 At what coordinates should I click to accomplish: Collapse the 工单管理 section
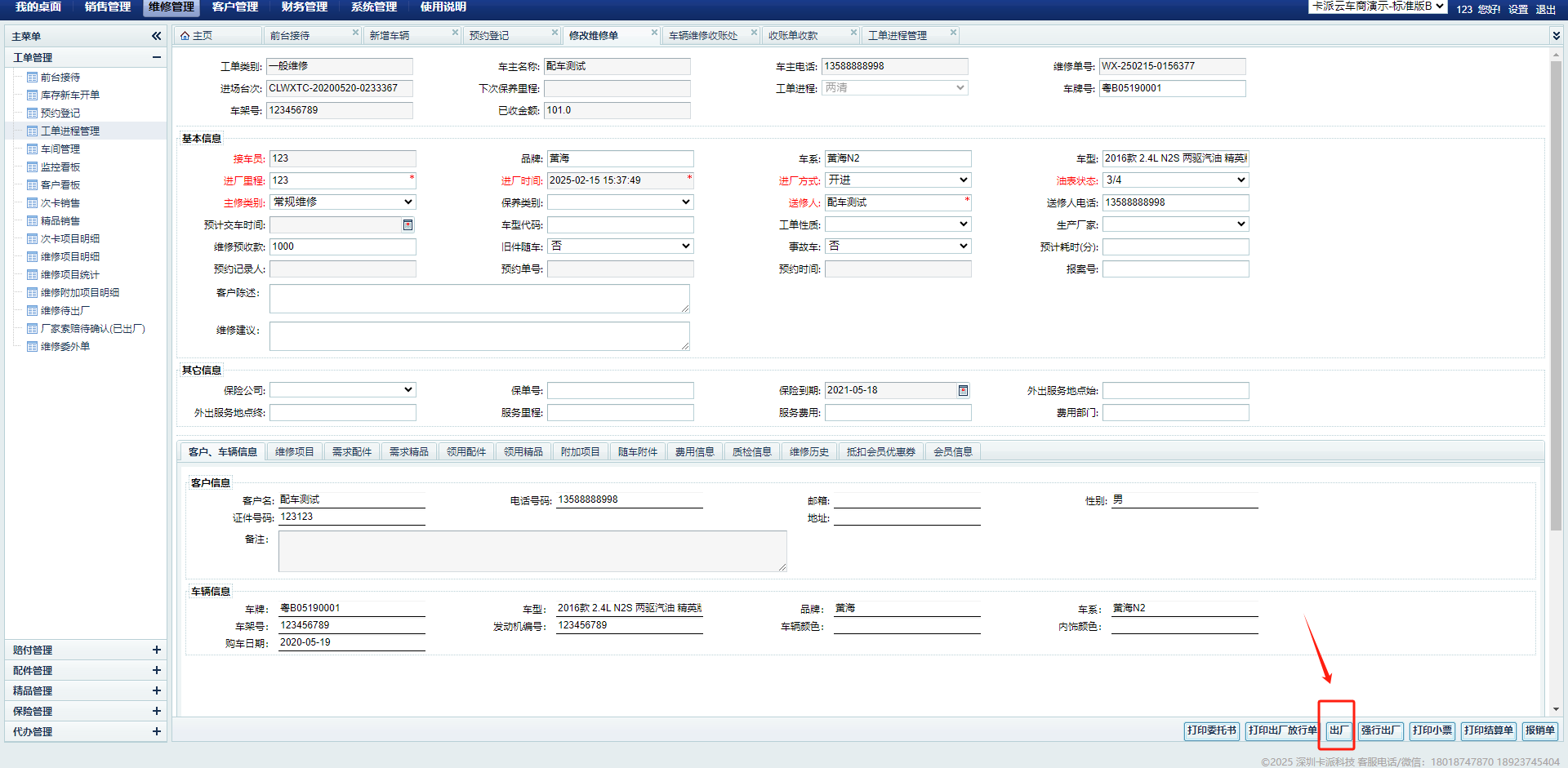point(156,57)
